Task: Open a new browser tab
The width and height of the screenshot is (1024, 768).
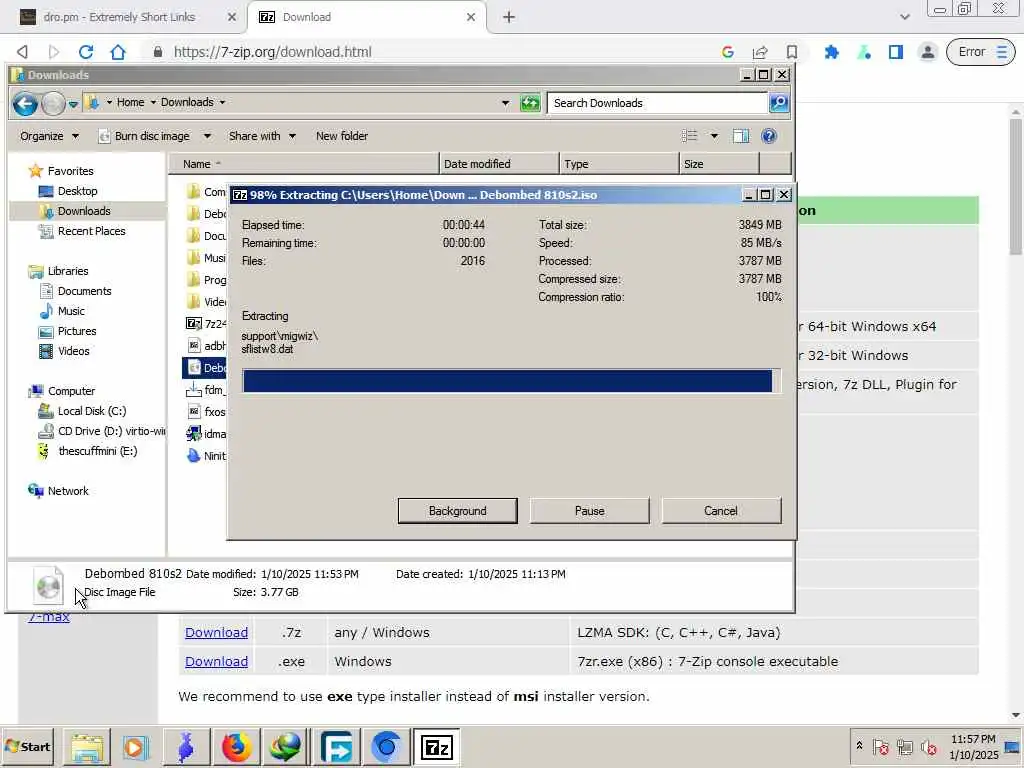Action: coord(509,17)
